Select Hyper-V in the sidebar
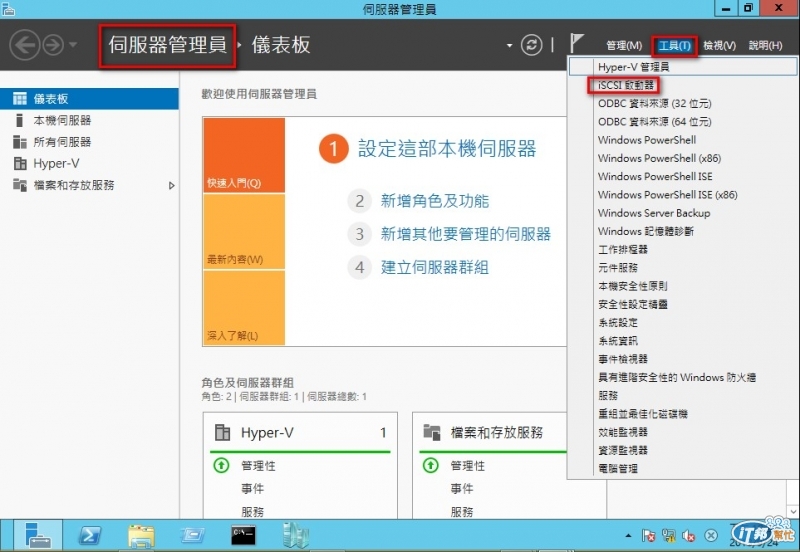Viewport: 800px width, 552px height. [89, 163]
